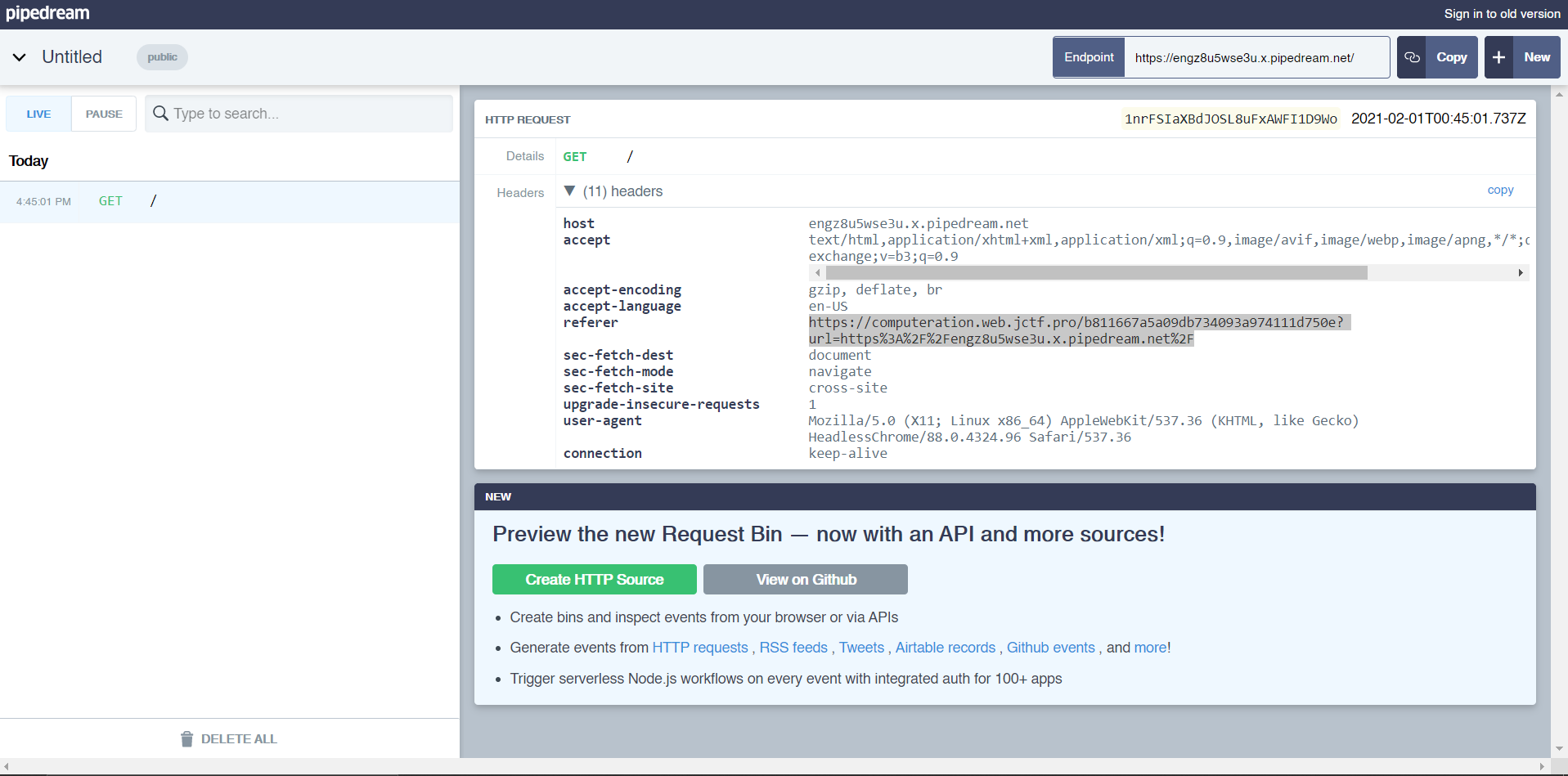
Task: Click the pipedream logo
Action: click(x=47, y=13)
